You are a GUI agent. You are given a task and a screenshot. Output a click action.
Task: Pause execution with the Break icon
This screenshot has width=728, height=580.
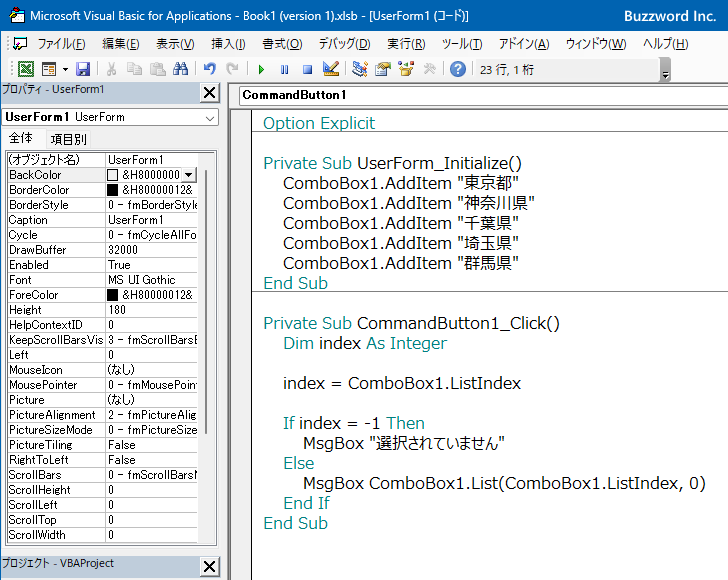click(x=284, y=70)
